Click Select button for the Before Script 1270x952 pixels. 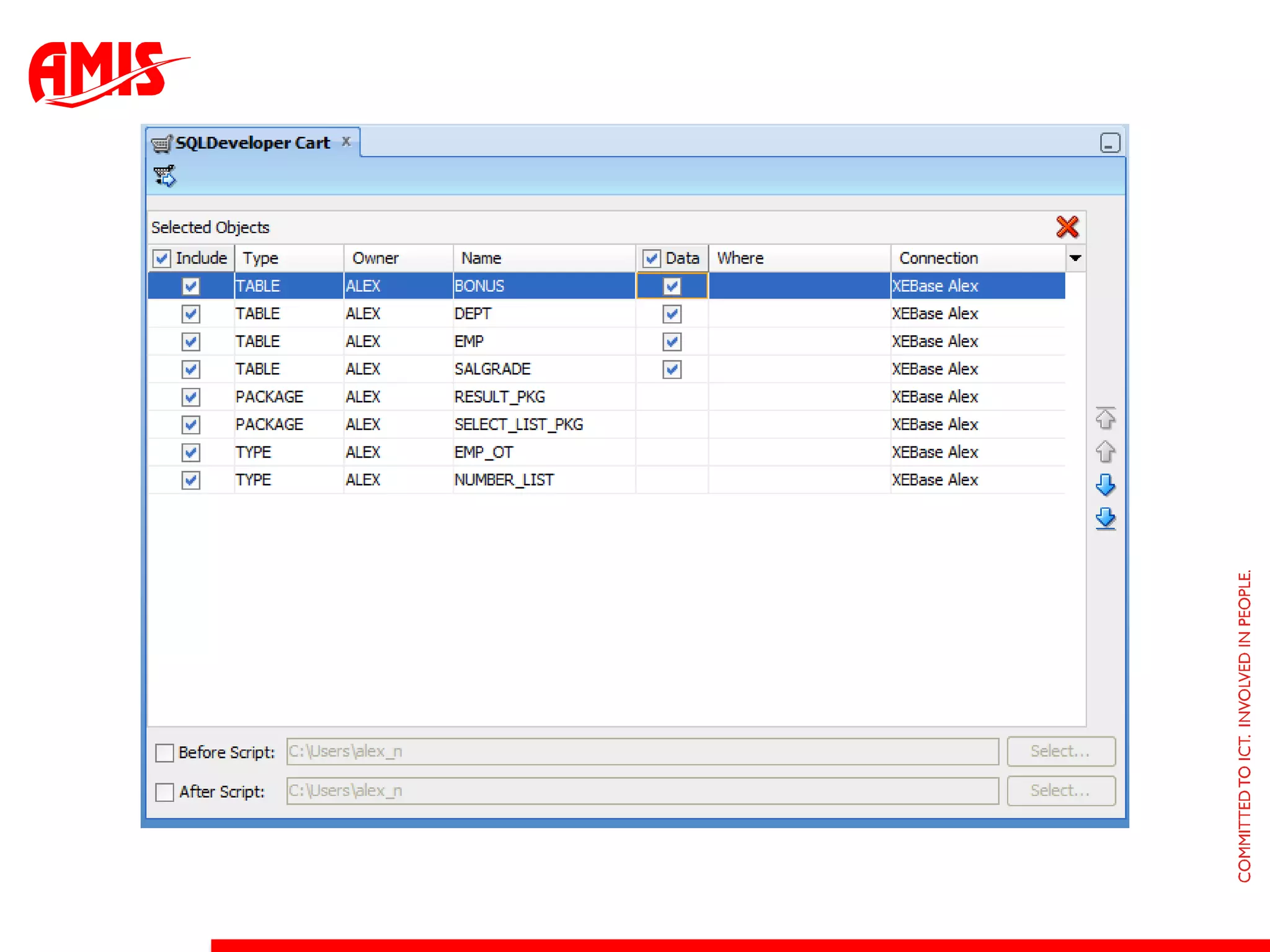1060,751
